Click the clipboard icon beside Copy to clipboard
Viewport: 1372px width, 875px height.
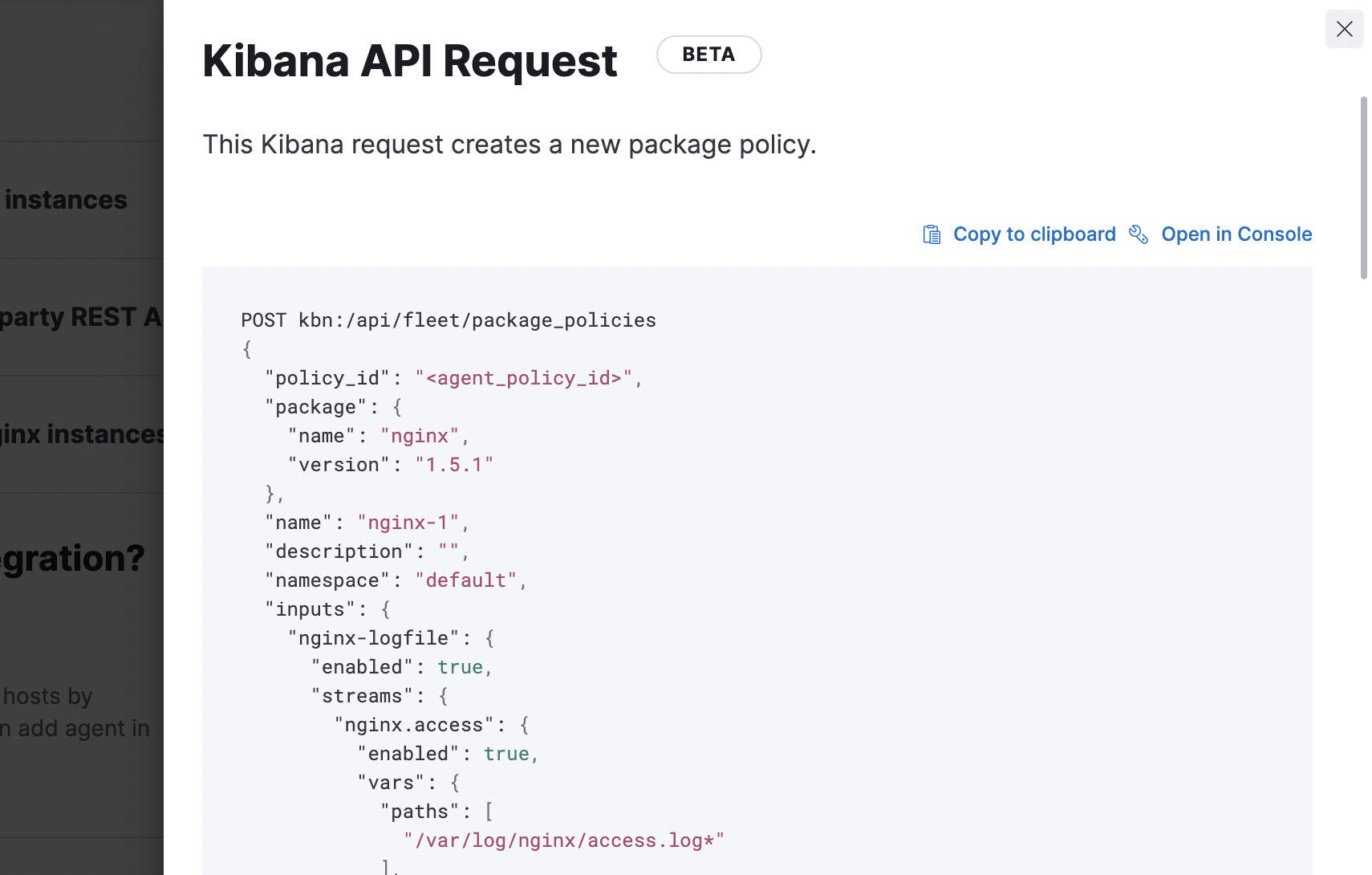pyautogui.click(x=932, y=234)
